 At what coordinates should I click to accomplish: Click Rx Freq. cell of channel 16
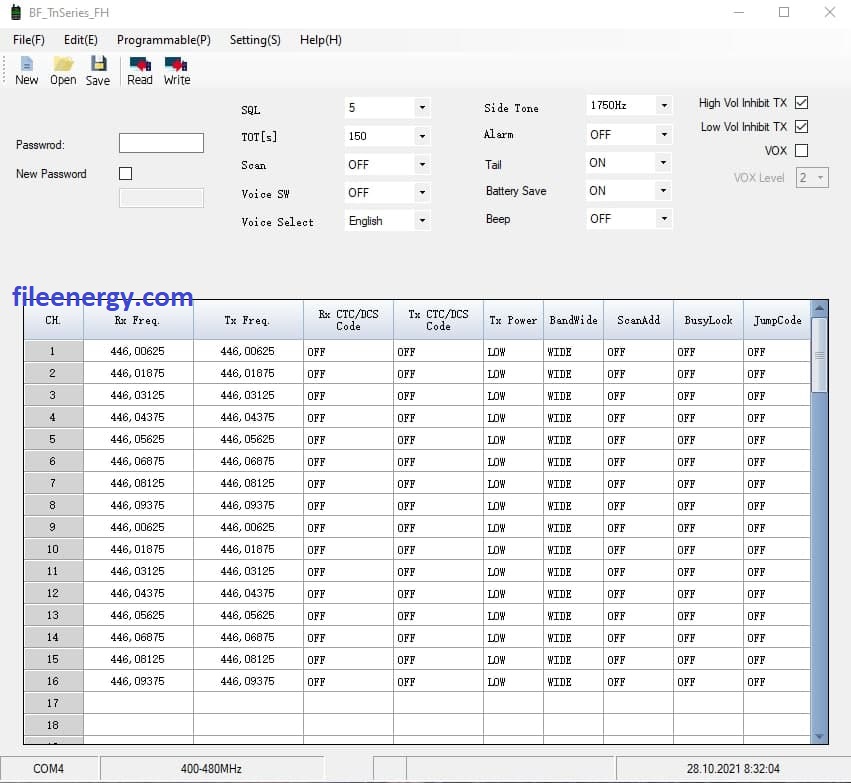pos(138,680)
